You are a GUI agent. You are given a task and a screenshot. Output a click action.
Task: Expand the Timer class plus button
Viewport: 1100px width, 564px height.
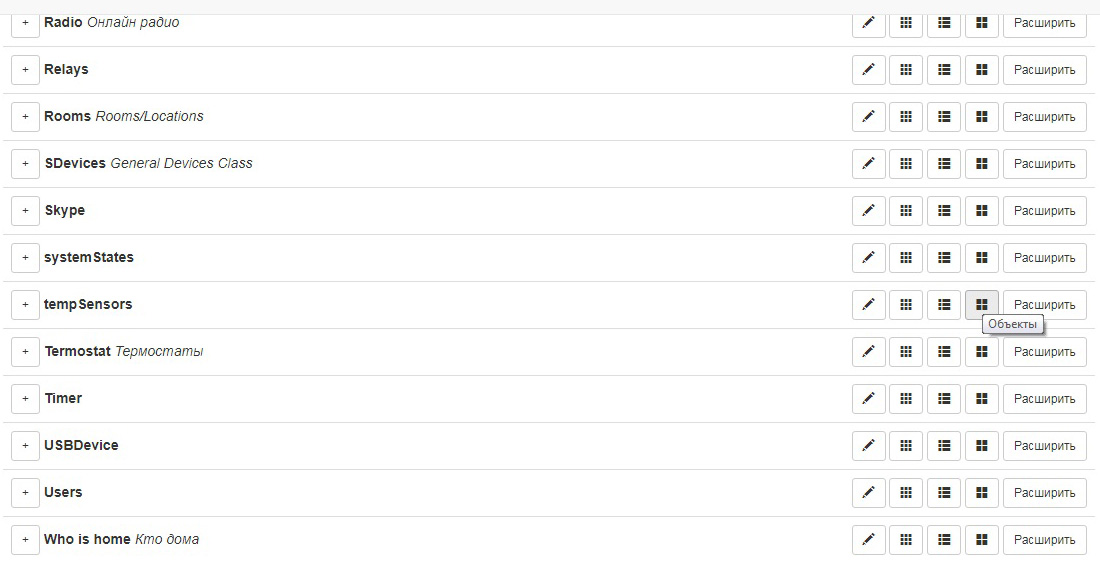[25, 399]
